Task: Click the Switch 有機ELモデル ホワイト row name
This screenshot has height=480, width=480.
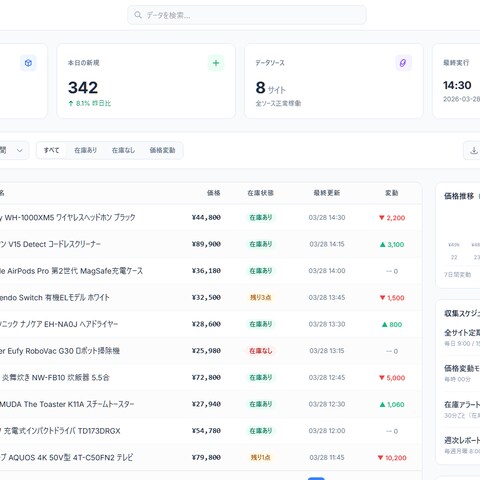Action: [55, 298]
